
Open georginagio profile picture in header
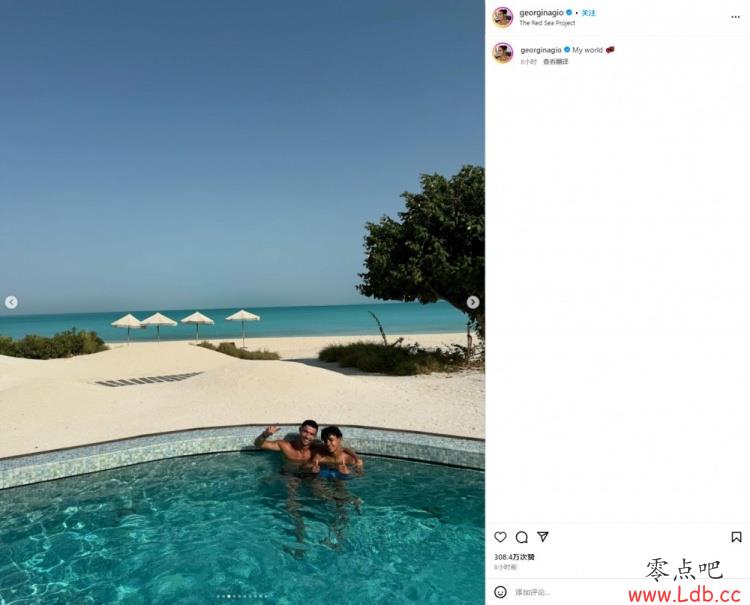[503, 17]
